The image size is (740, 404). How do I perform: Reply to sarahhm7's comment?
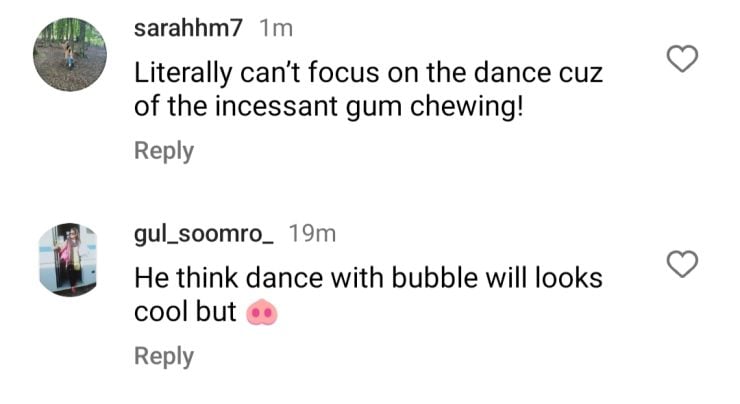click(x=164, y=151)
